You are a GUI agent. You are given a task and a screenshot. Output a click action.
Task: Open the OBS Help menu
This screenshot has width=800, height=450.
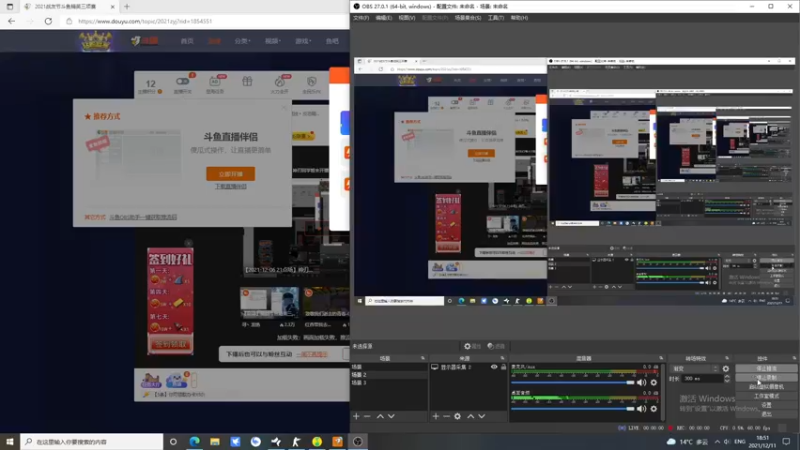click(x=519, y=18)
